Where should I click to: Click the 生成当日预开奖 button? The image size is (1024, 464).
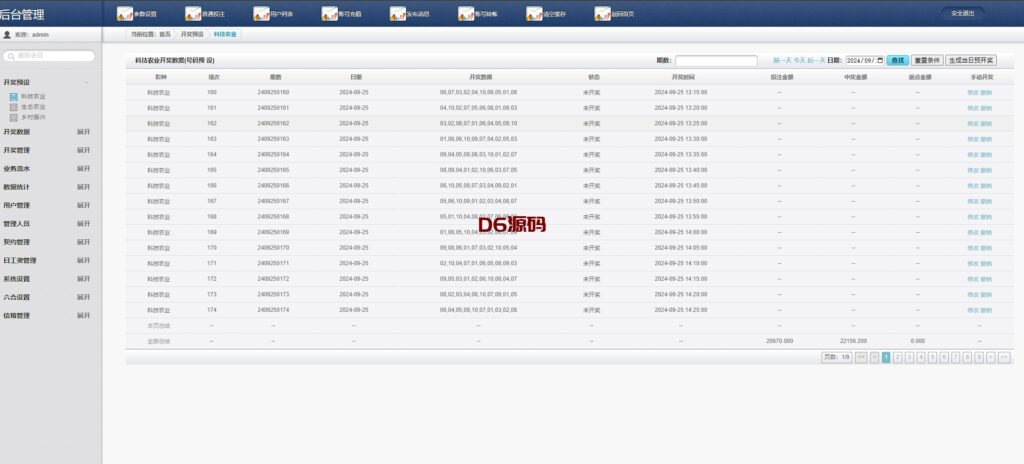tap(971, 60)
